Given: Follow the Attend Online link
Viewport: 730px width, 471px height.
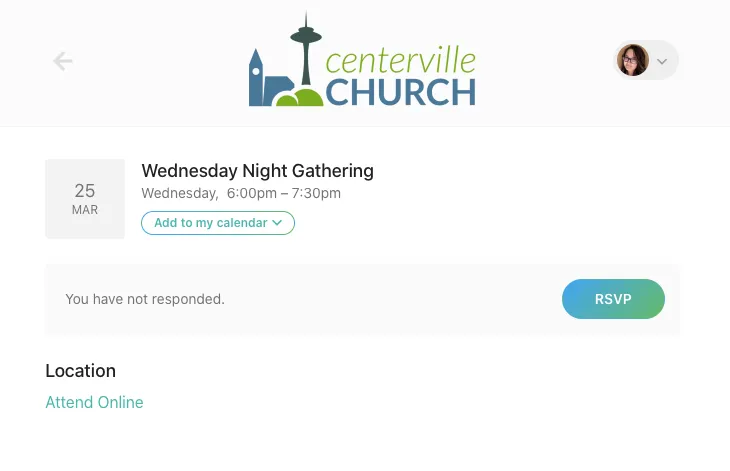Looking at the screenshot, I should tap(94, 402).
